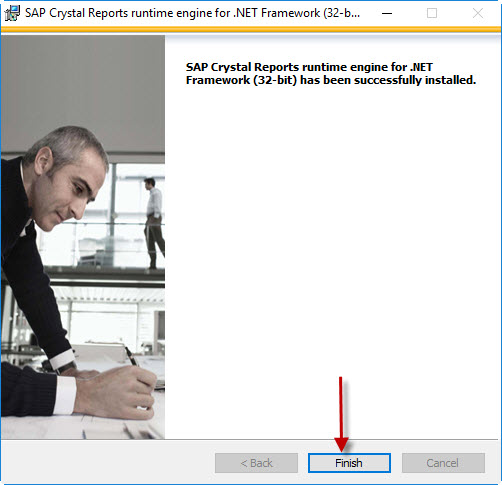Click the man walking in the background
502x485 pixels.
tap(154, 223)
